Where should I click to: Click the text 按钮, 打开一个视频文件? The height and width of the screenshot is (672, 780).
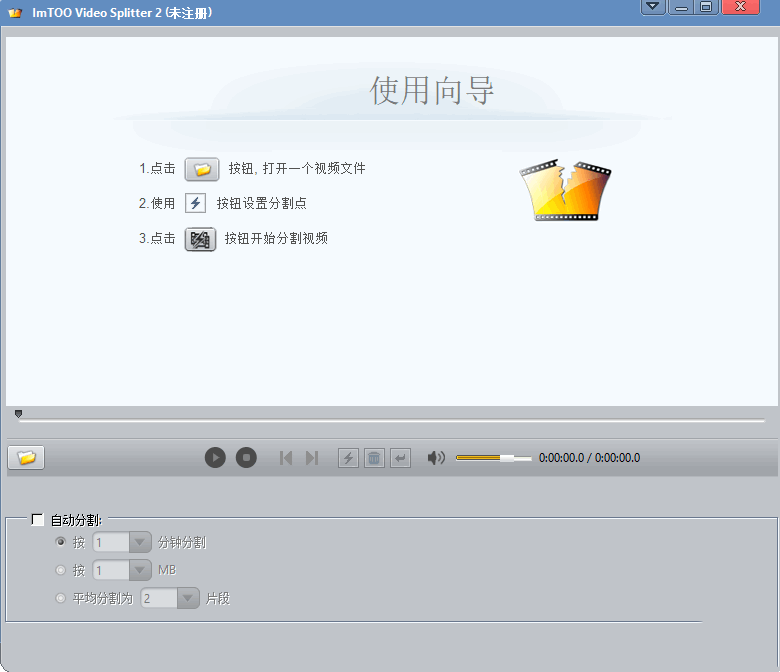[297, 169]
